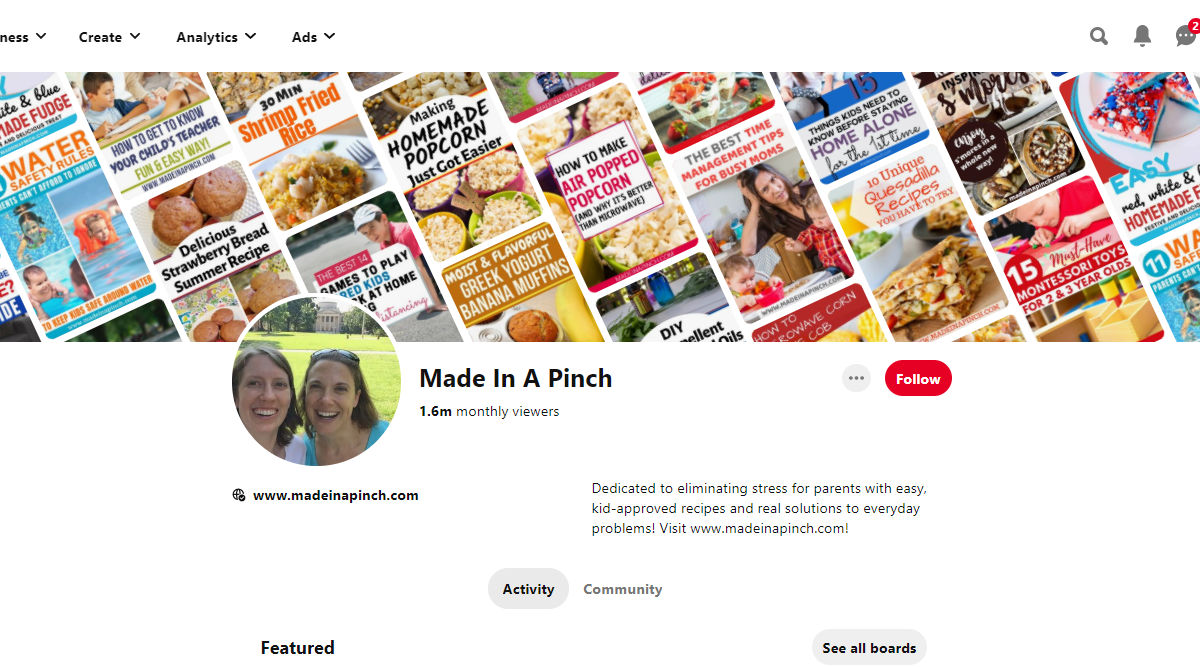This screenshot has width=1200, height=667.
Task: Follow the Made In A Pinch profile
Action: click(x=918, y=379)
